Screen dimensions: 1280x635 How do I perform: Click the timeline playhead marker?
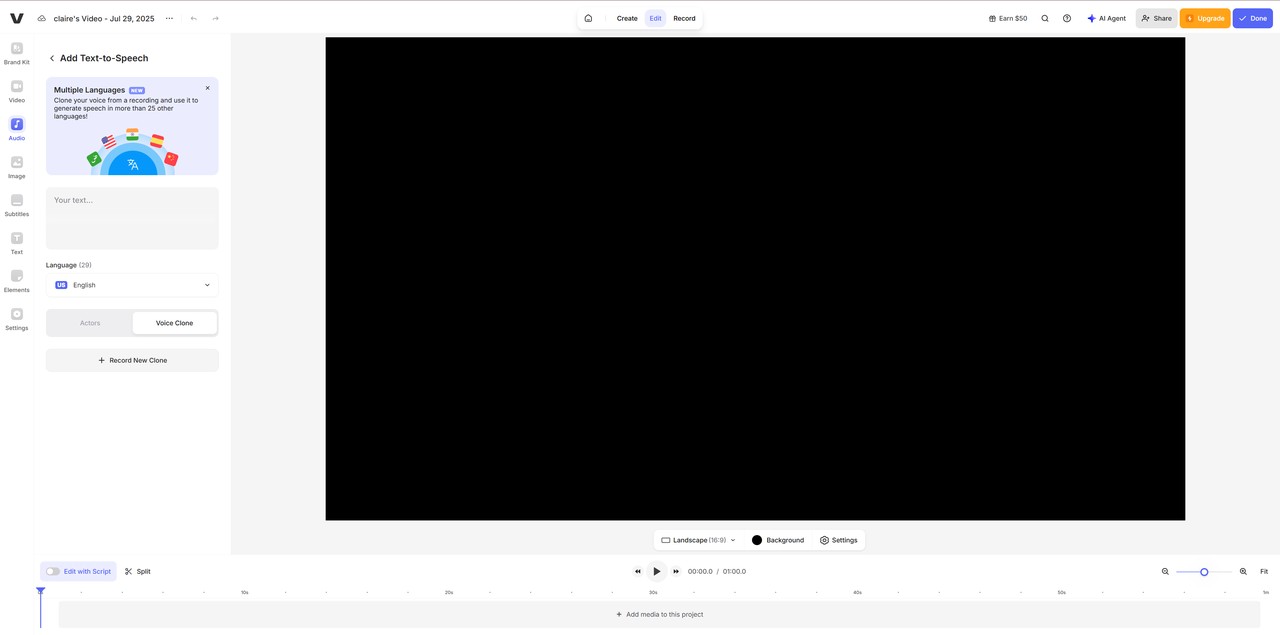[x=41, y=591]
